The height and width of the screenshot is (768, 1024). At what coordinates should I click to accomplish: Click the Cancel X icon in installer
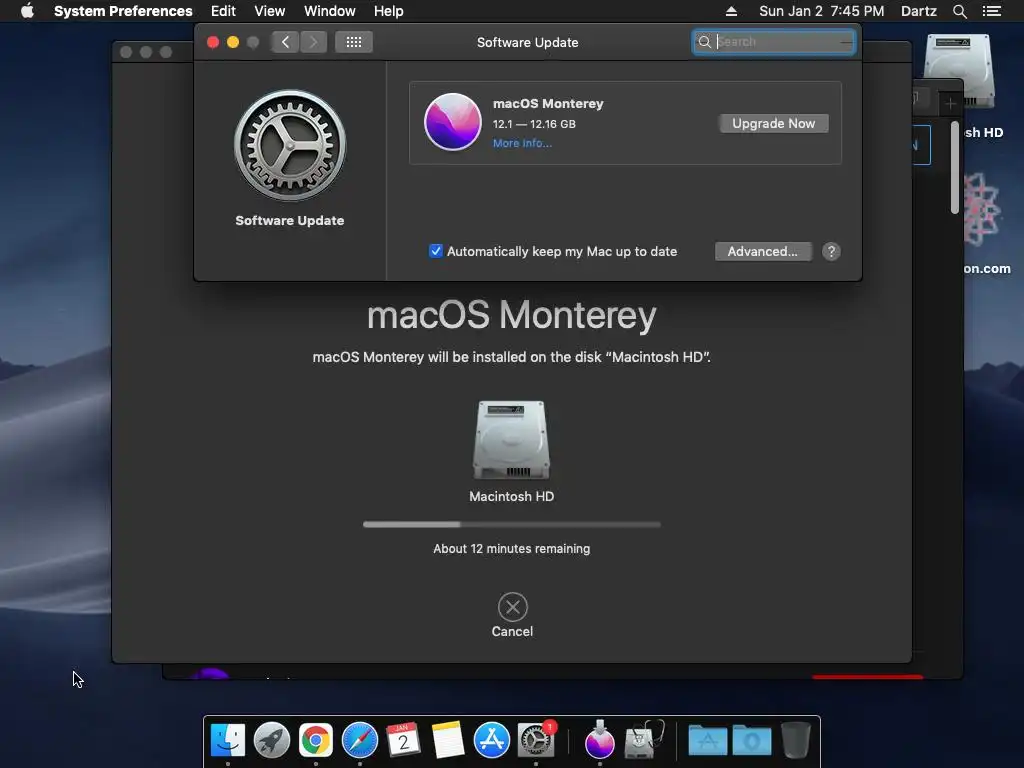pos(513,607)
